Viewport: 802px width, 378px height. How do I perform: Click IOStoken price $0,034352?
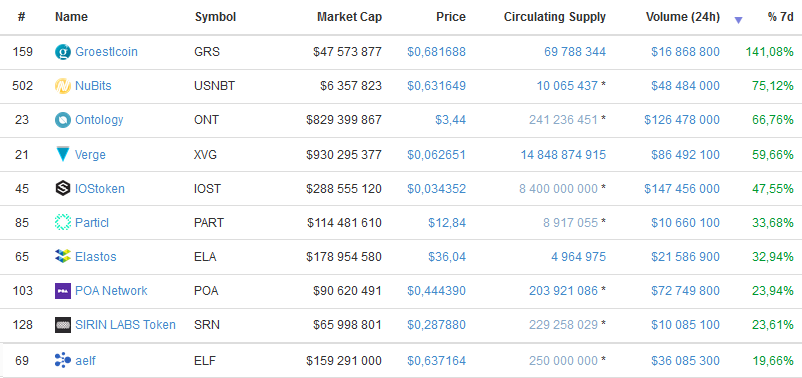click(x=436, y=189)
